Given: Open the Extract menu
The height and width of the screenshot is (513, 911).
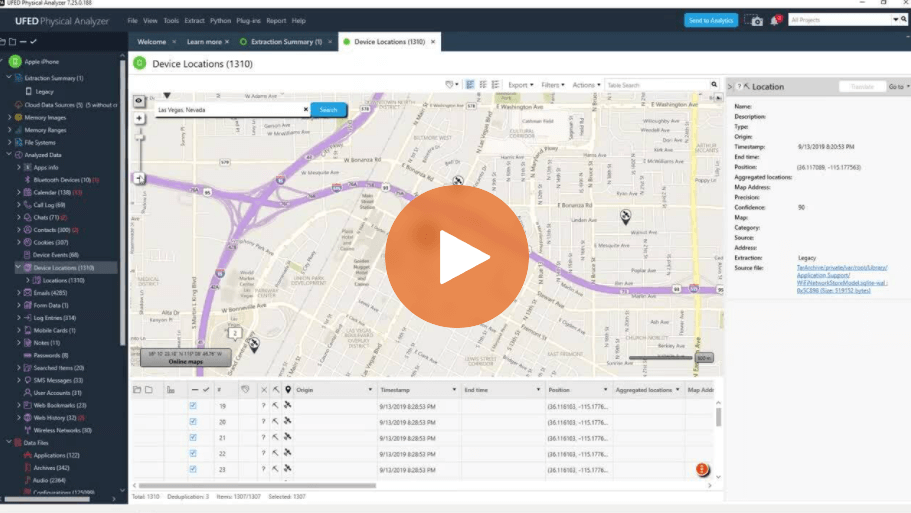Looking at the screenshot, I should pyautogui.click(x=194, y=20).
